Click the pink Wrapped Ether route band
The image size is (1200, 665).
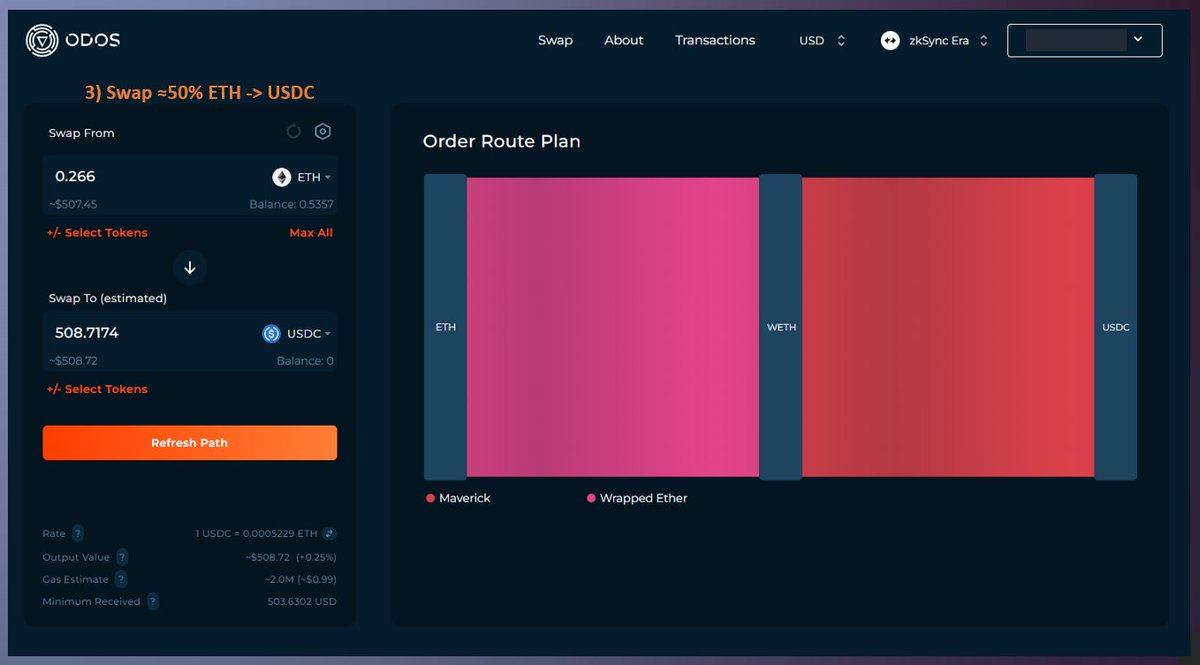pos(613,327)
